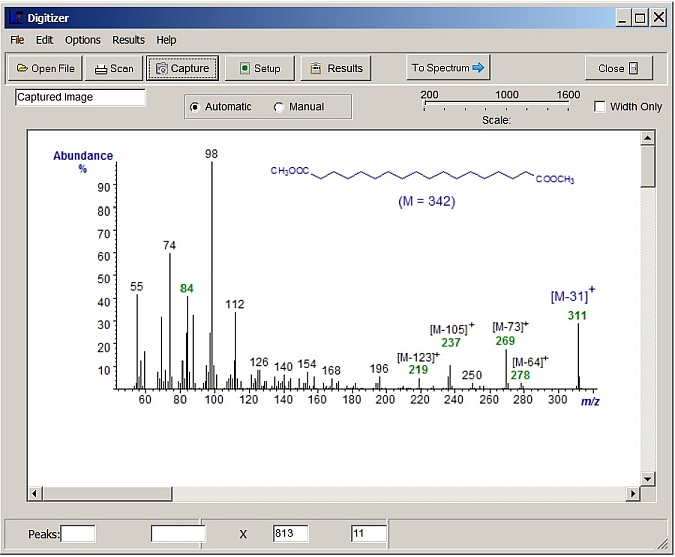Show the Results clipboard button
Viewport: 675px width, 557px height.
pos(335,68)
